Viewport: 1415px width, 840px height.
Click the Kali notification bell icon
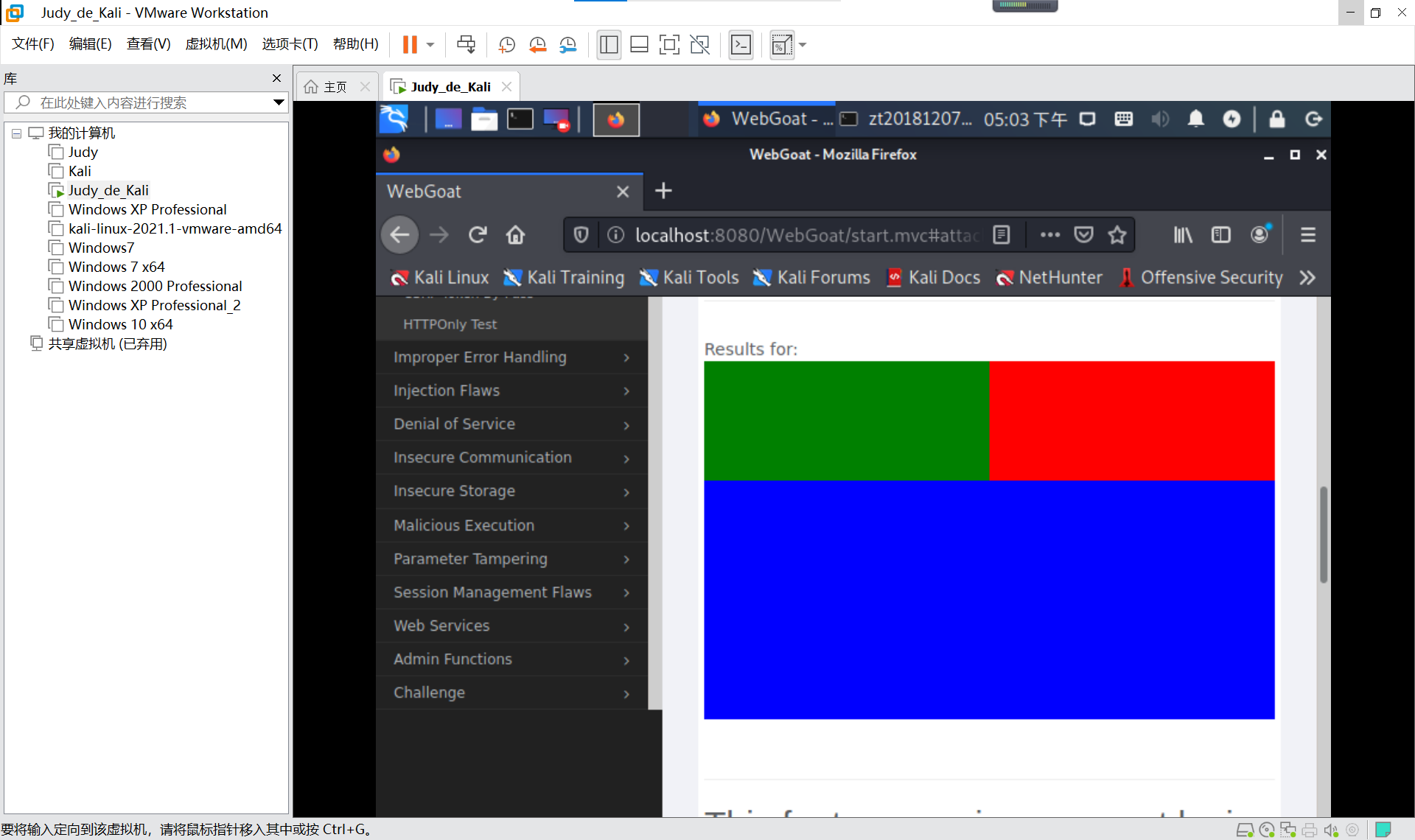[1195, 119]
